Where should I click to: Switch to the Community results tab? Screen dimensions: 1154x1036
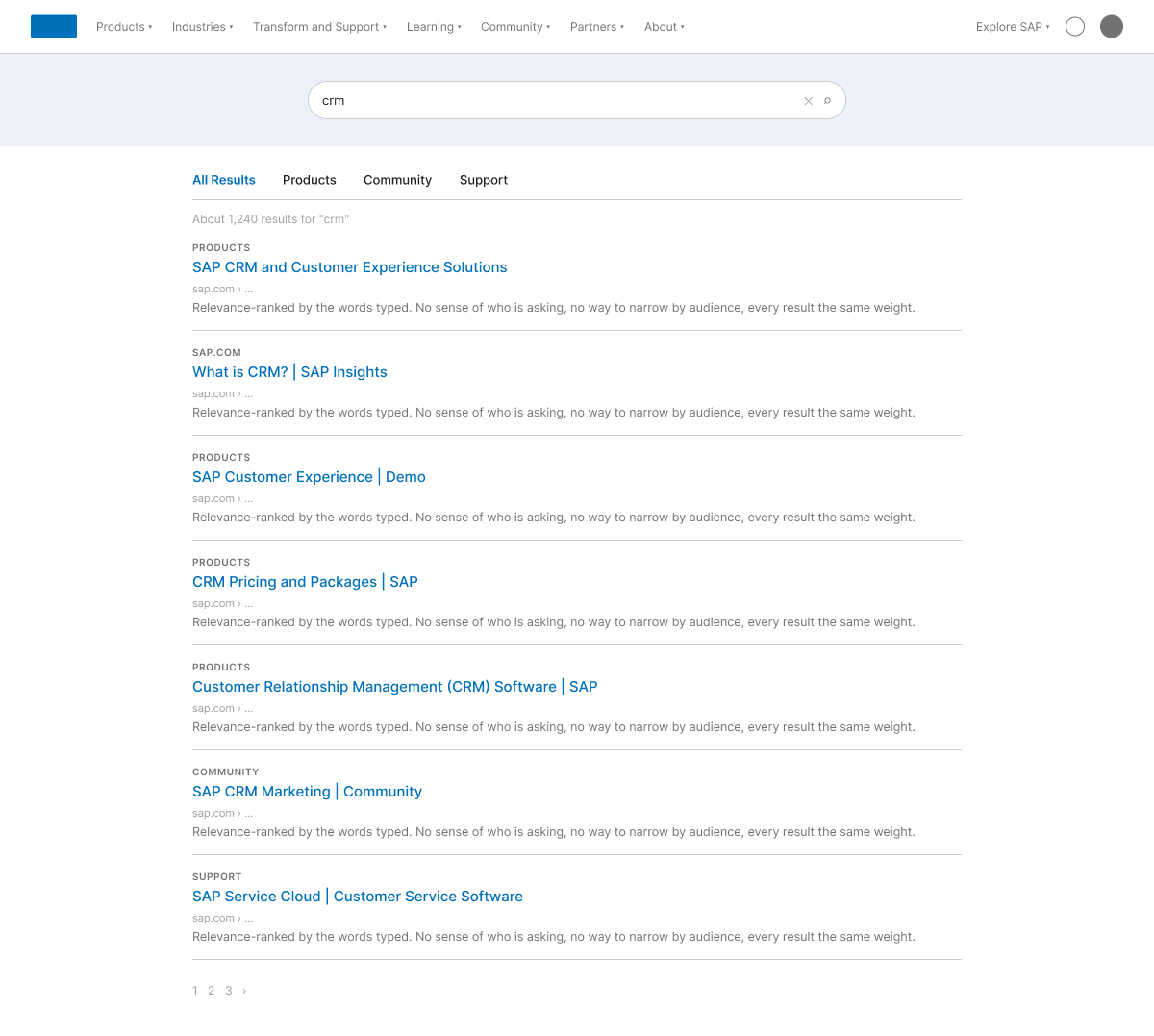[x=397, y=180]
